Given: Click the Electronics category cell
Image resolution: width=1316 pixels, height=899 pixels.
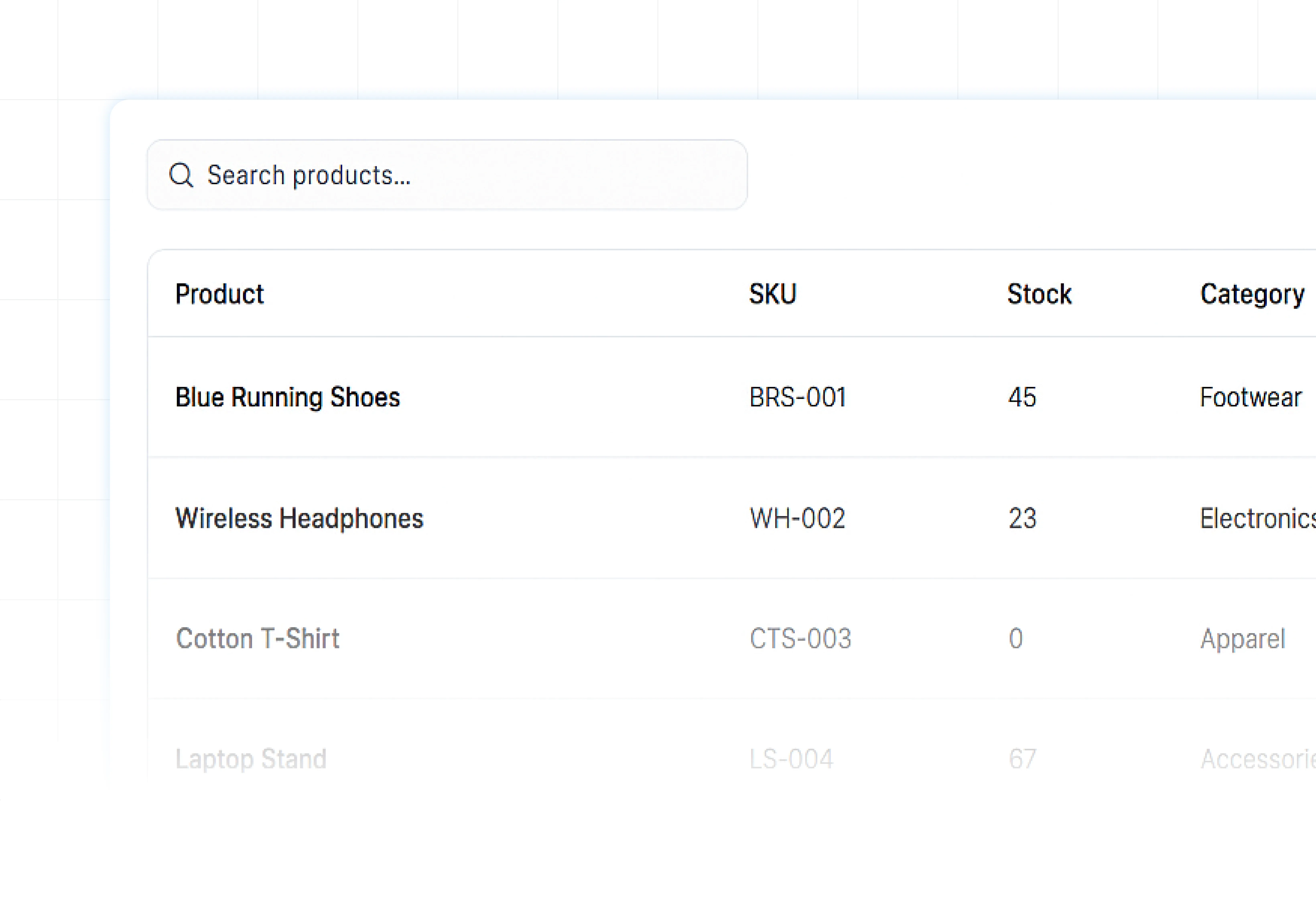Looking at the screenshot, I should coord(1257,518).
